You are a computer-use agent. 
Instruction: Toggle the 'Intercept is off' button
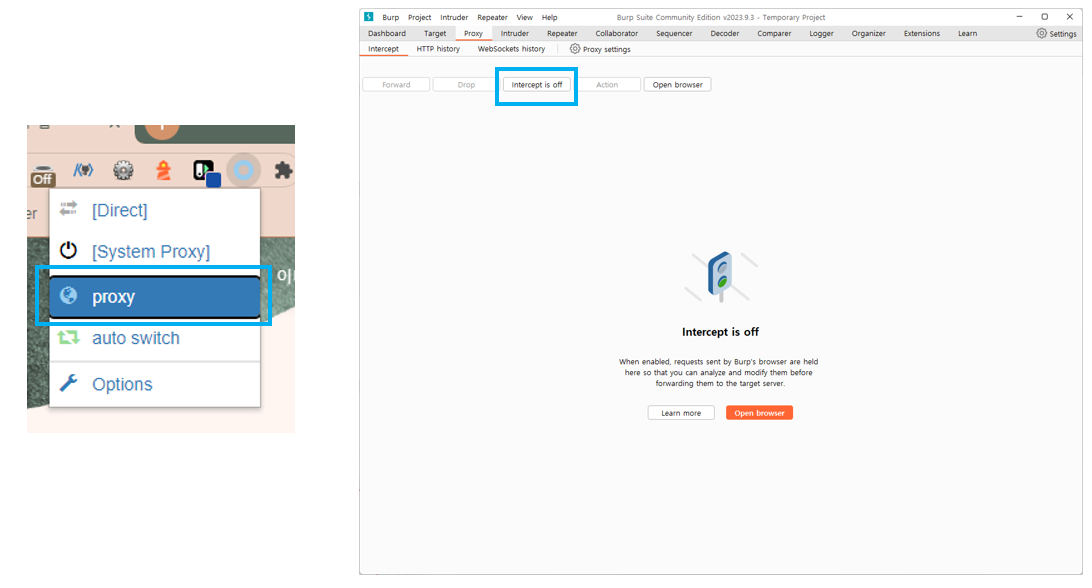537,84
